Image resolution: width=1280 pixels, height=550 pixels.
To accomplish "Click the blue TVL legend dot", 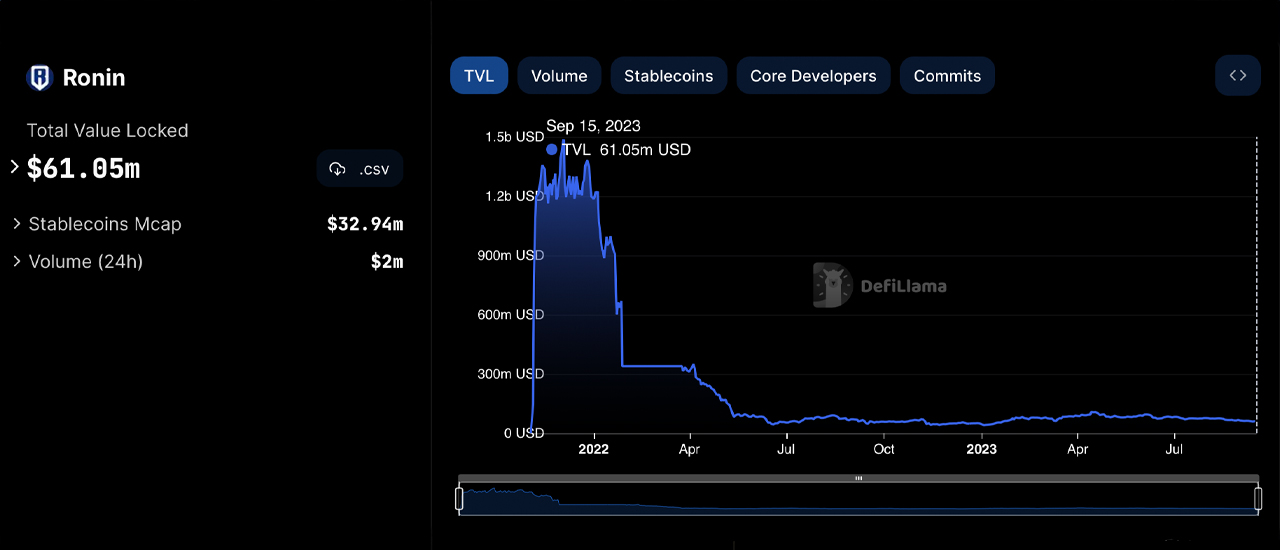I will (x=552, y=150).
